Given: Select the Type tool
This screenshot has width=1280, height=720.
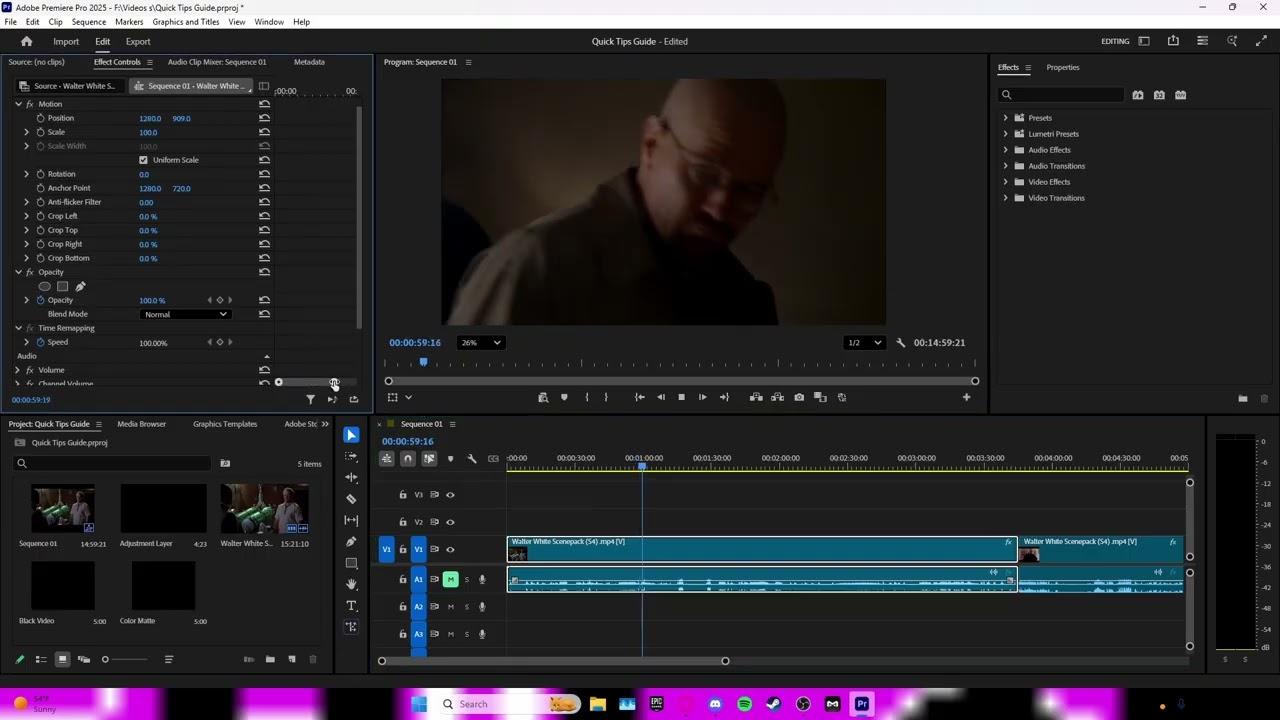Looking at the screenshot, I should pyautogui.click(x=351, y=606).
